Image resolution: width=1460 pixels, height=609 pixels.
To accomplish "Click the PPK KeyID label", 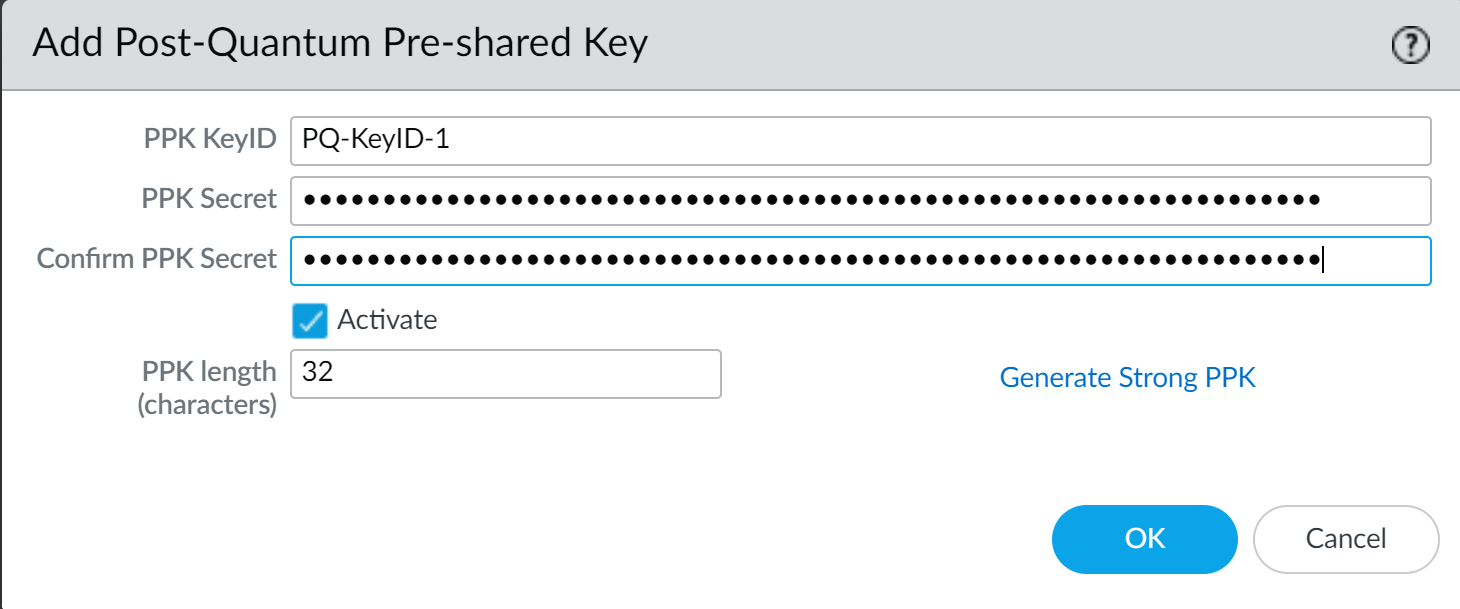I will tap(209, 140).
